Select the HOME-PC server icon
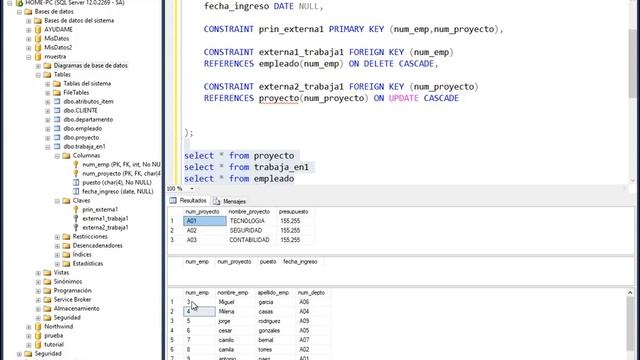Image resolution: width=640 pixels, height=360 pixels. click(x=19, y=3)
